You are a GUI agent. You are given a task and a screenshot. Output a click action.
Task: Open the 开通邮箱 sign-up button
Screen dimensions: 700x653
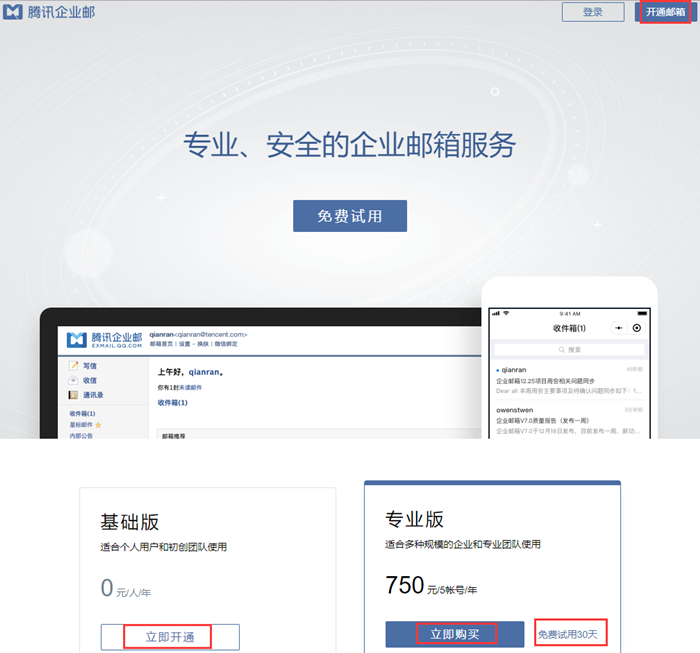664,12
